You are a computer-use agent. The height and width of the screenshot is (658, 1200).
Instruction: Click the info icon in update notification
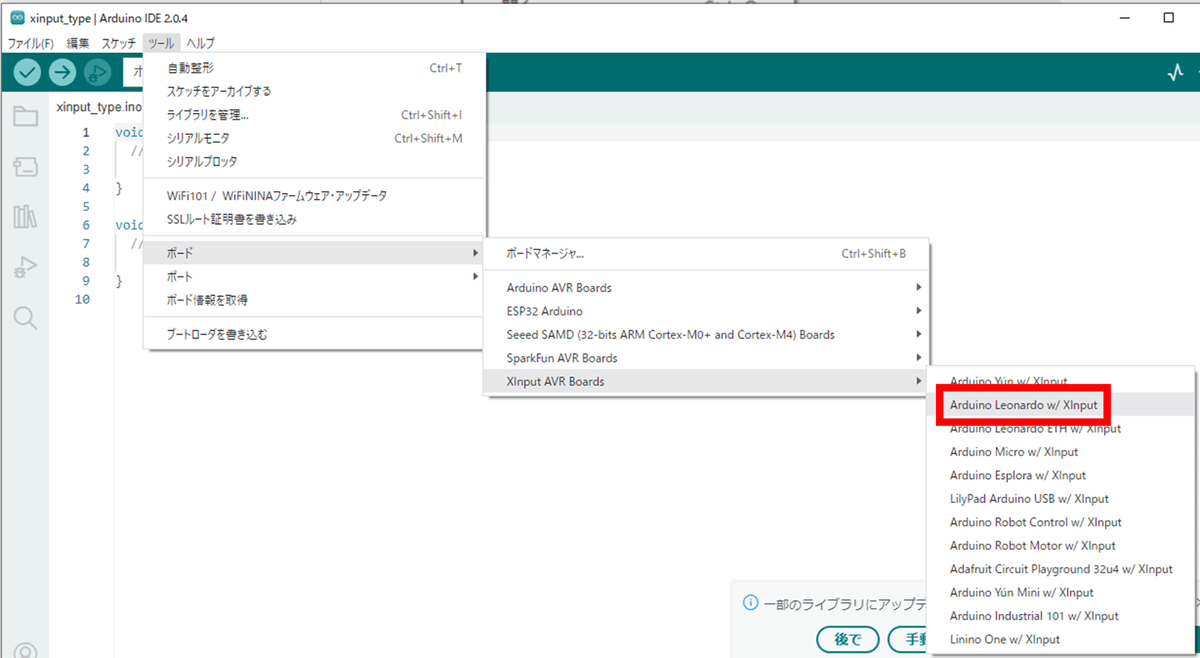tap(750, 603)
